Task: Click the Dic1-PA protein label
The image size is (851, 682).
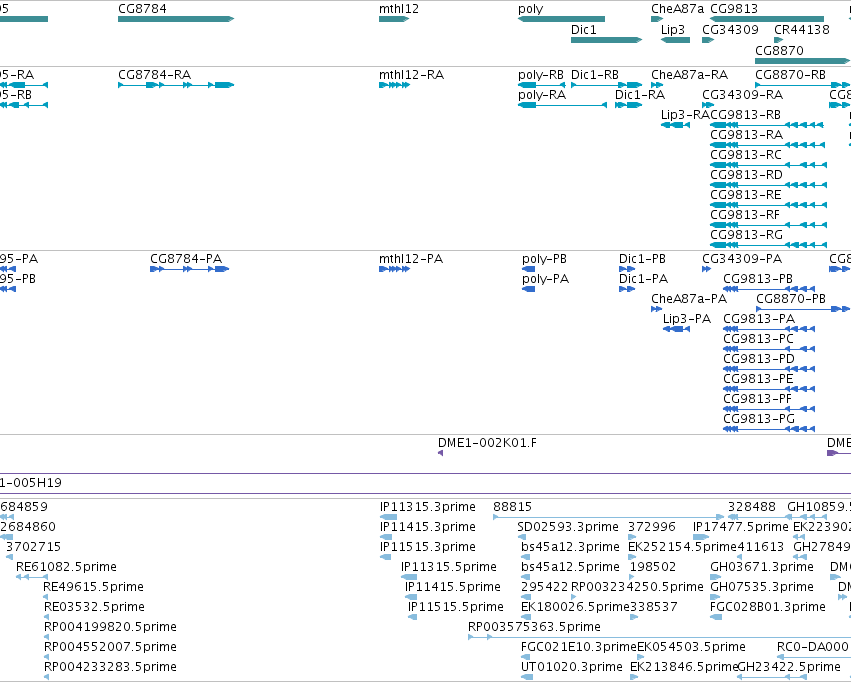Action: tap(643, 279)
